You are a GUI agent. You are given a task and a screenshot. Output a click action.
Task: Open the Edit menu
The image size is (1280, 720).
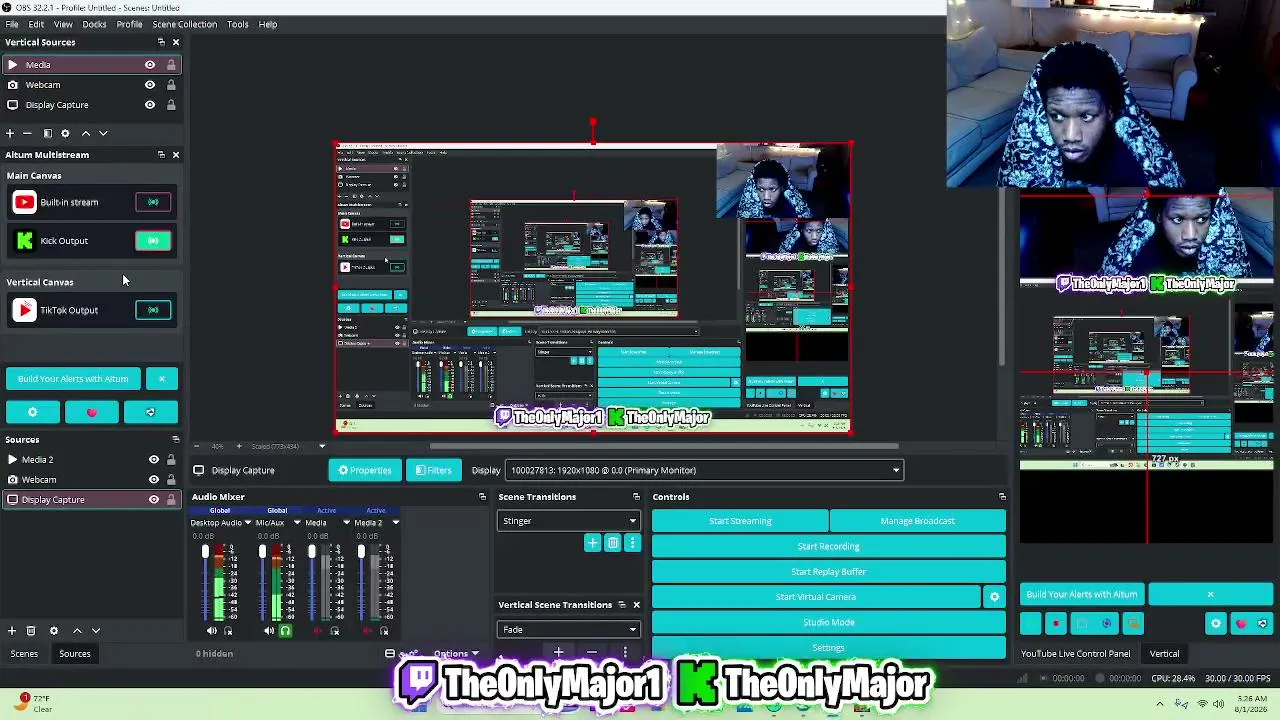(x=36, y=24)
